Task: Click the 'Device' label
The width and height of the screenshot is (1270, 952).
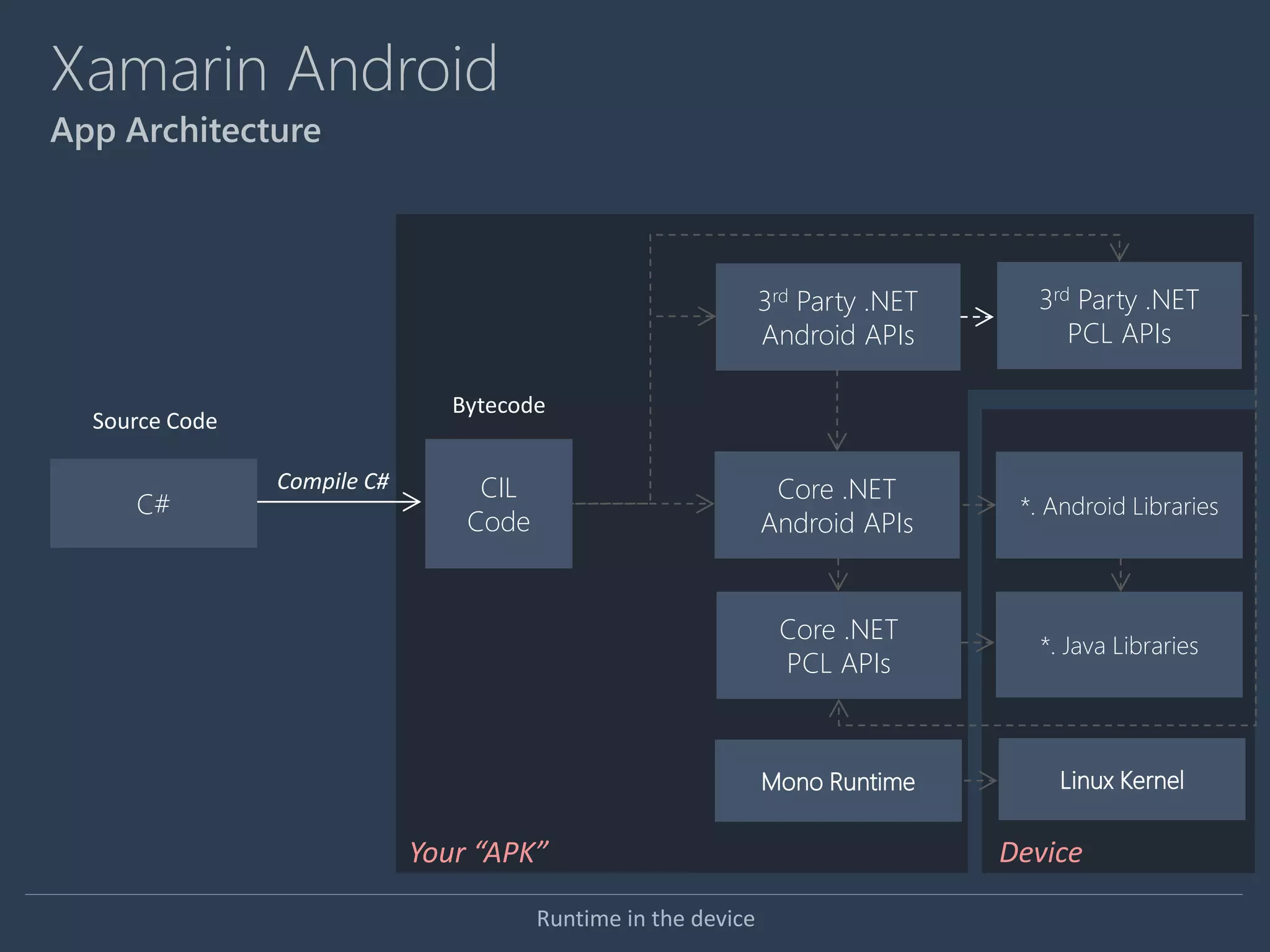Action: click(1041, 852)
